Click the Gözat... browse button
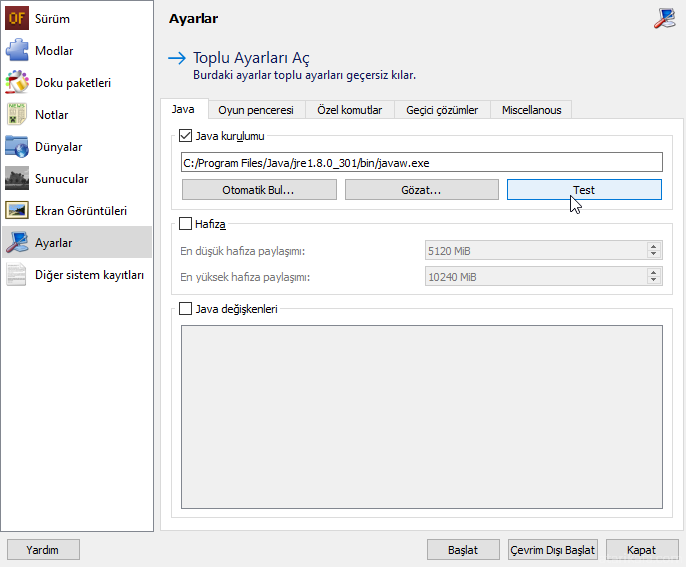This screenshot has height=567, width=686. [422, 190]
